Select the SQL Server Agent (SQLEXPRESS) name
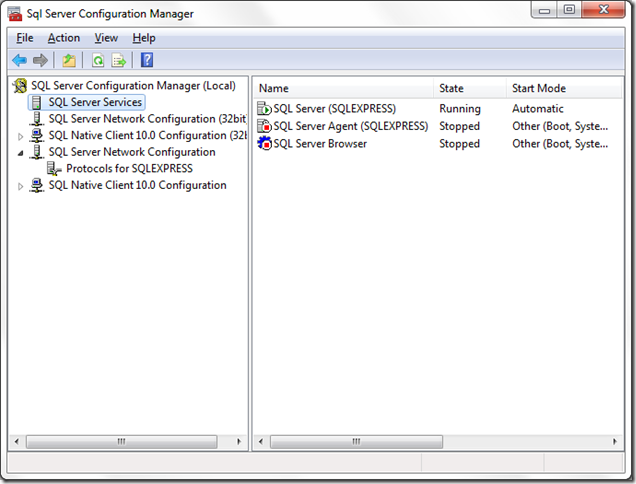This screenshot has width=636, height=484. click(351, 126)
